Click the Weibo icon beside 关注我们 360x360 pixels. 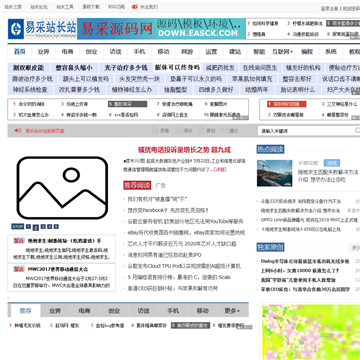point(134,7)
